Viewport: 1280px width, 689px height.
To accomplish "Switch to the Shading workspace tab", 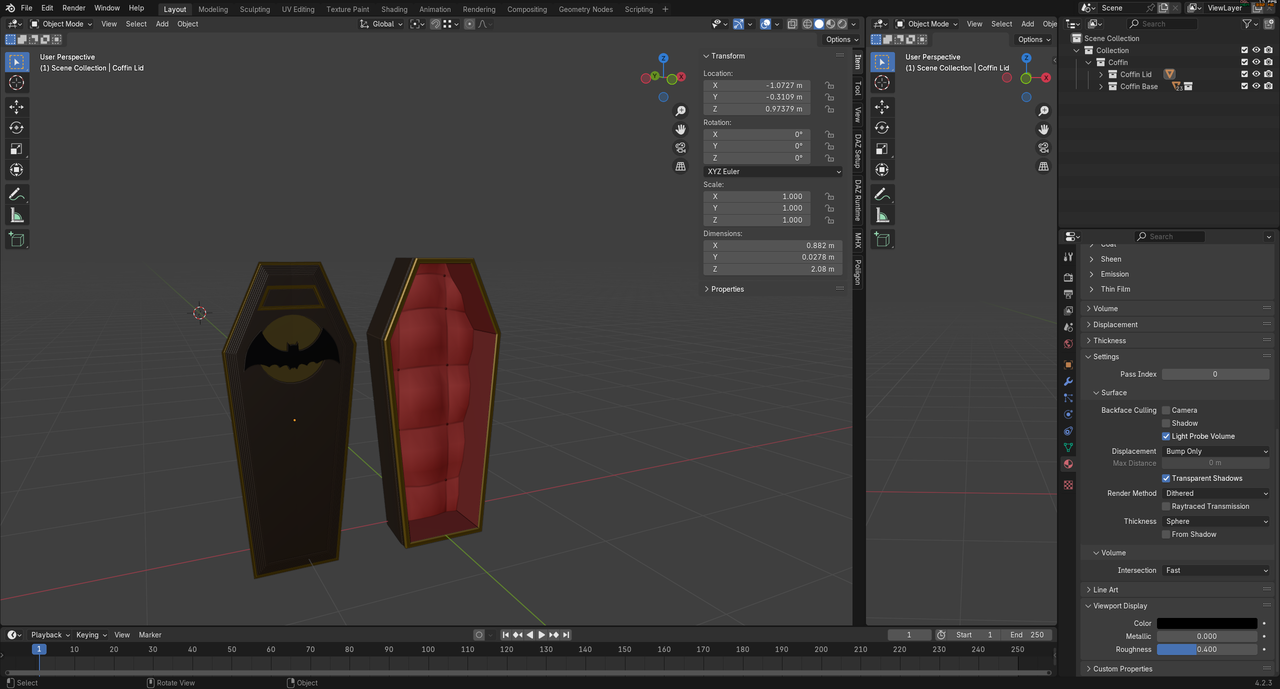I will [394, 9].
